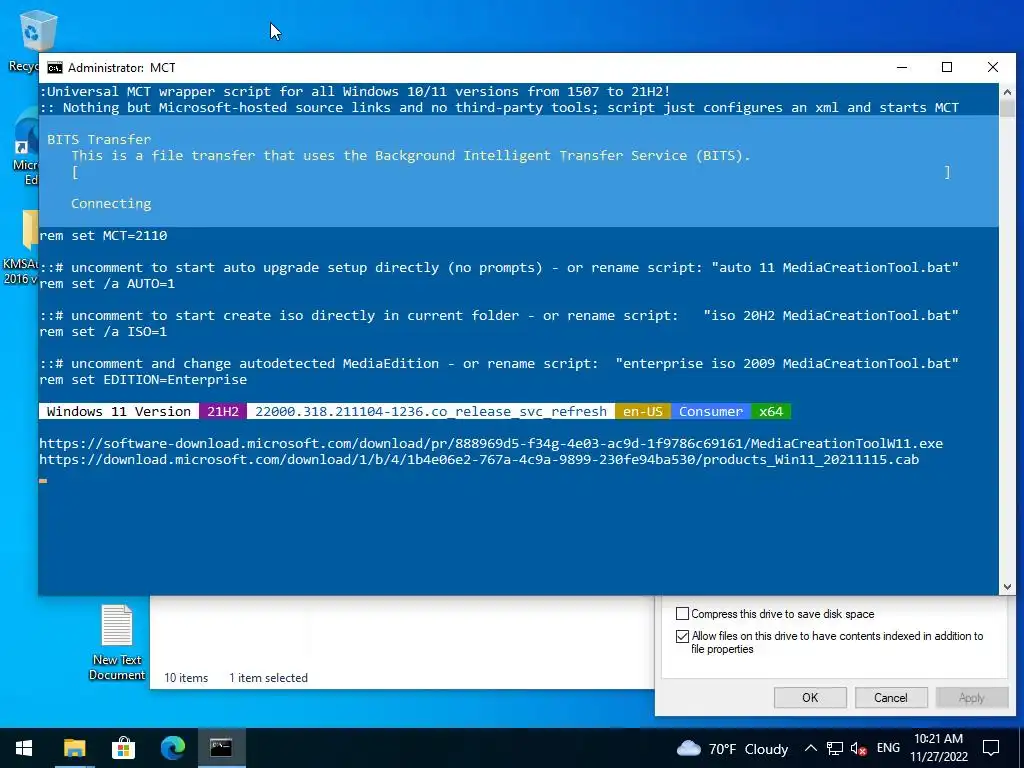Open the Windows Start menu
1024x768 pixels.
point(24,748)
